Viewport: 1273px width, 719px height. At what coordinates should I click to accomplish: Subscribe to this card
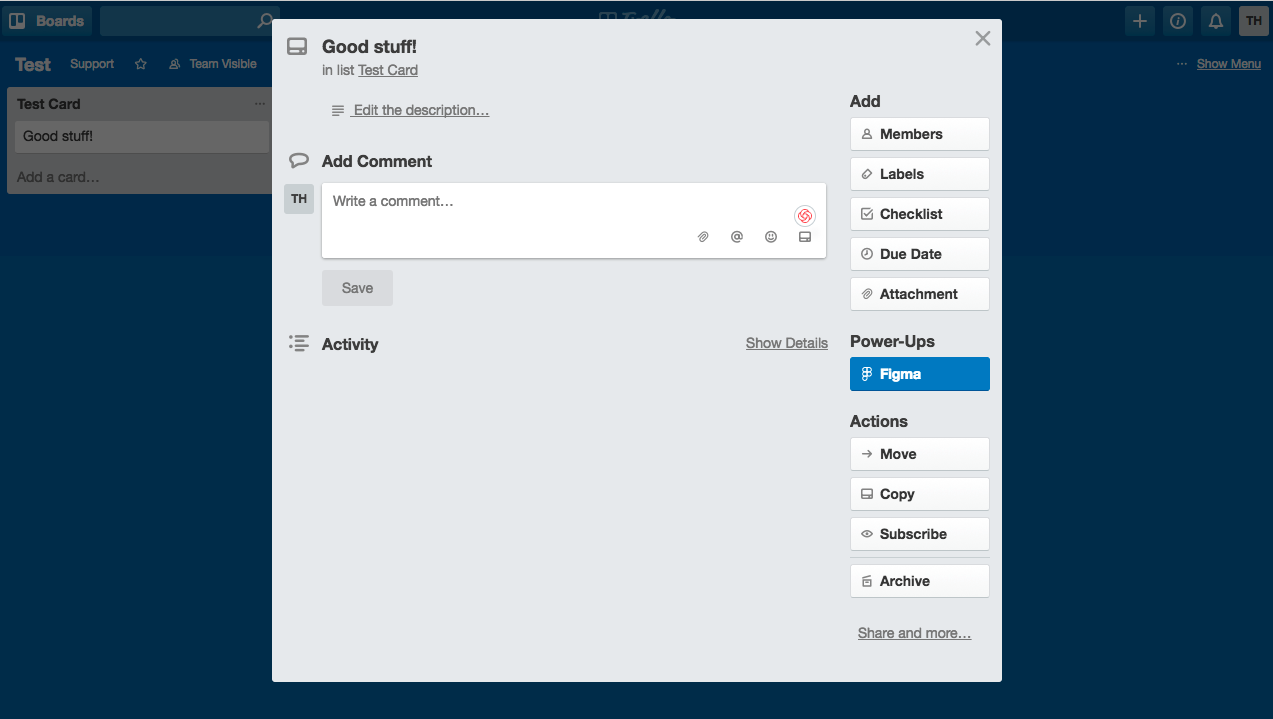pyautogui.click(x=919, y=534)
